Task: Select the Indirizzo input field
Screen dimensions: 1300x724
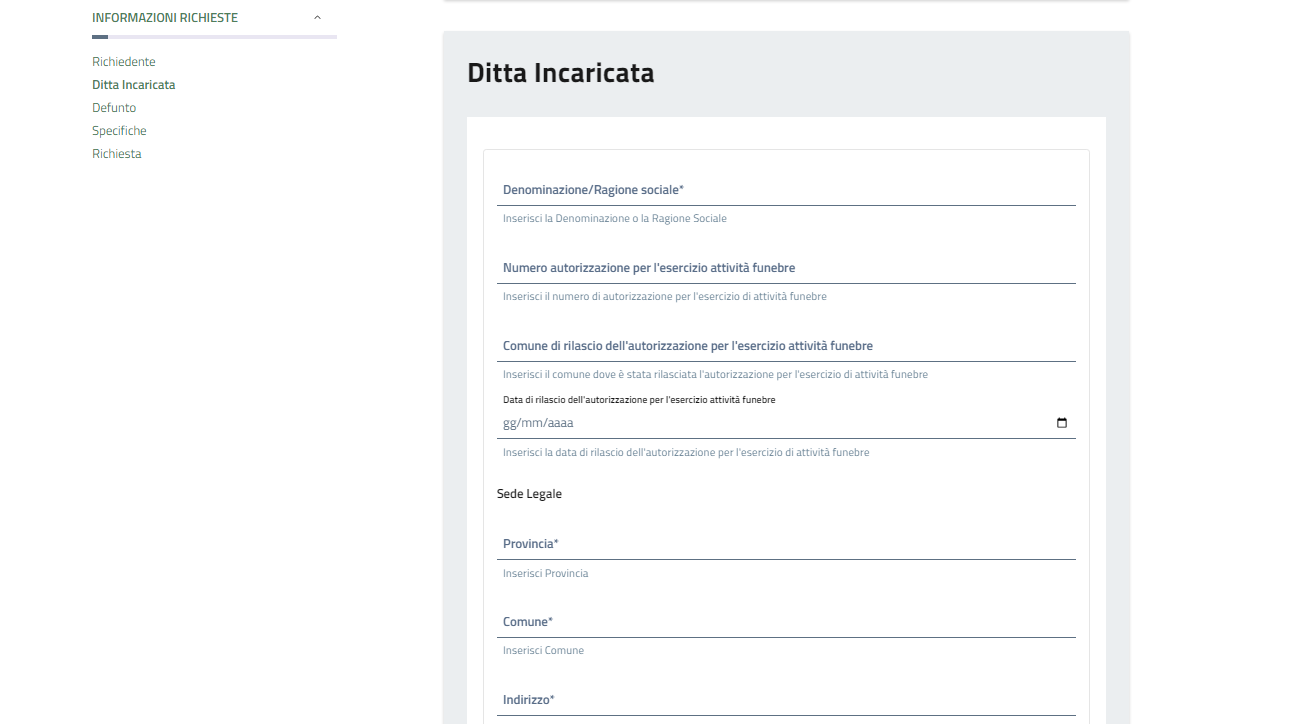Action: click(786, 700)
